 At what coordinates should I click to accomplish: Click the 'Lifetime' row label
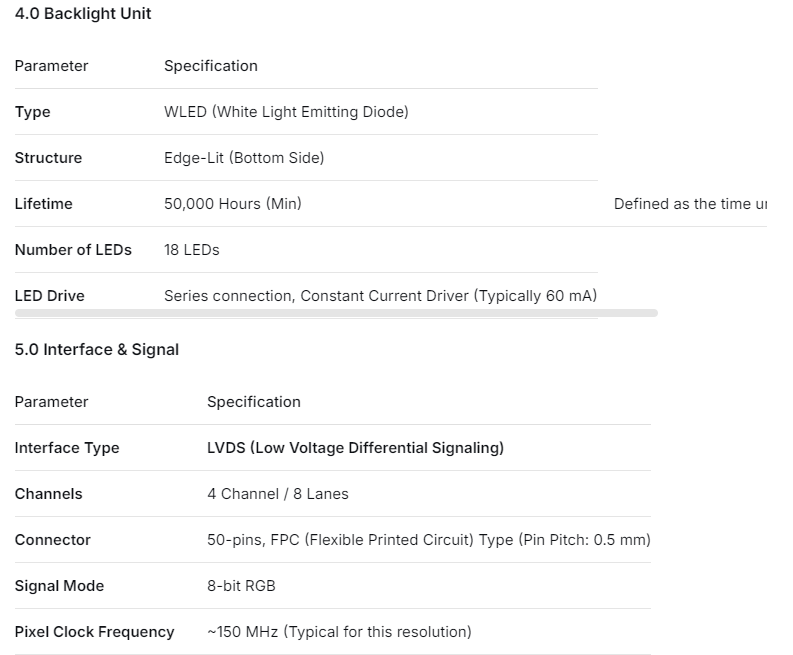43,204
